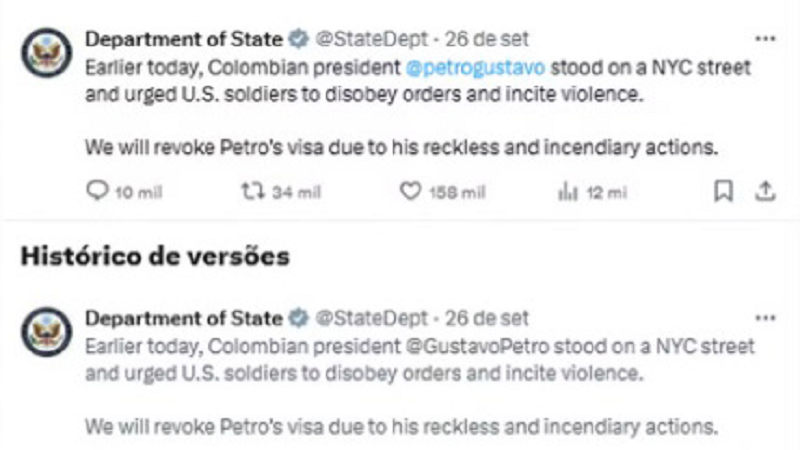Open the Department of State avatar in version history
Image resolution: width=800 pixels, height=450 pixels.
pyautogui.click(x=46, y=332)
